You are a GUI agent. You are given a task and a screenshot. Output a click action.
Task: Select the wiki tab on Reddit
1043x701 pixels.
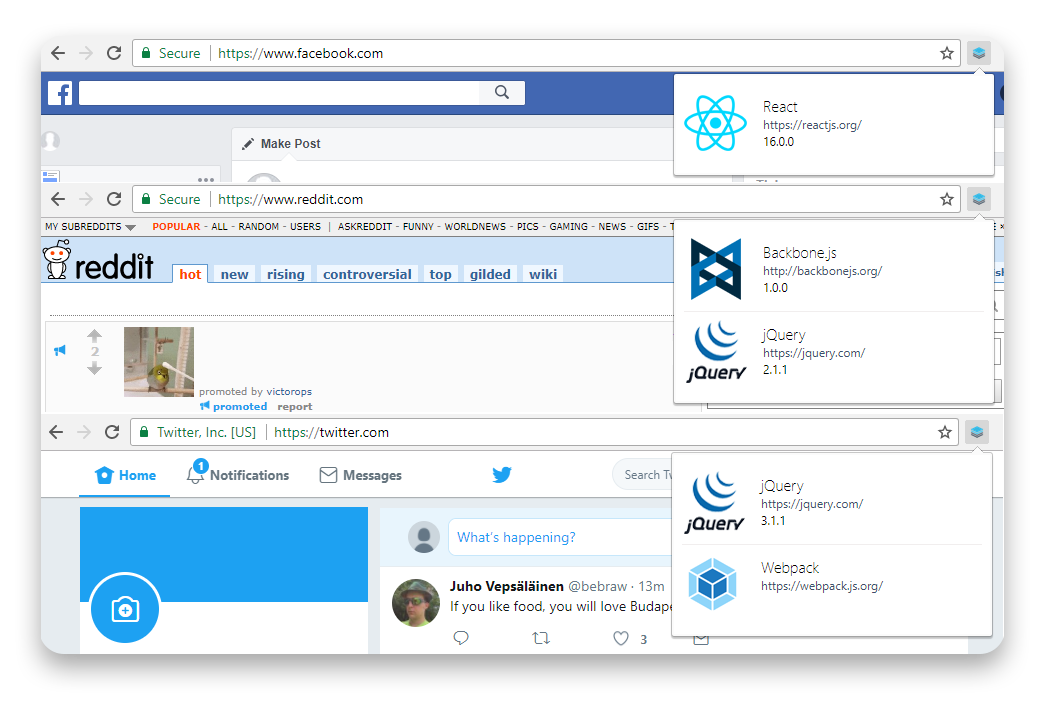coord(543,274)
